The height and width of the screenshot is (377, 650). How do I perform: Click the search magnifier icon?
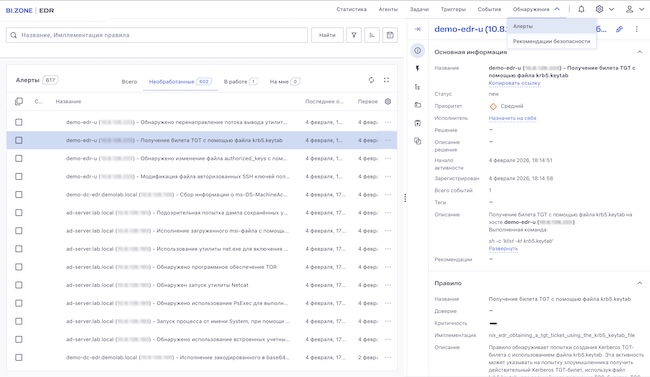tap(14, 35)
